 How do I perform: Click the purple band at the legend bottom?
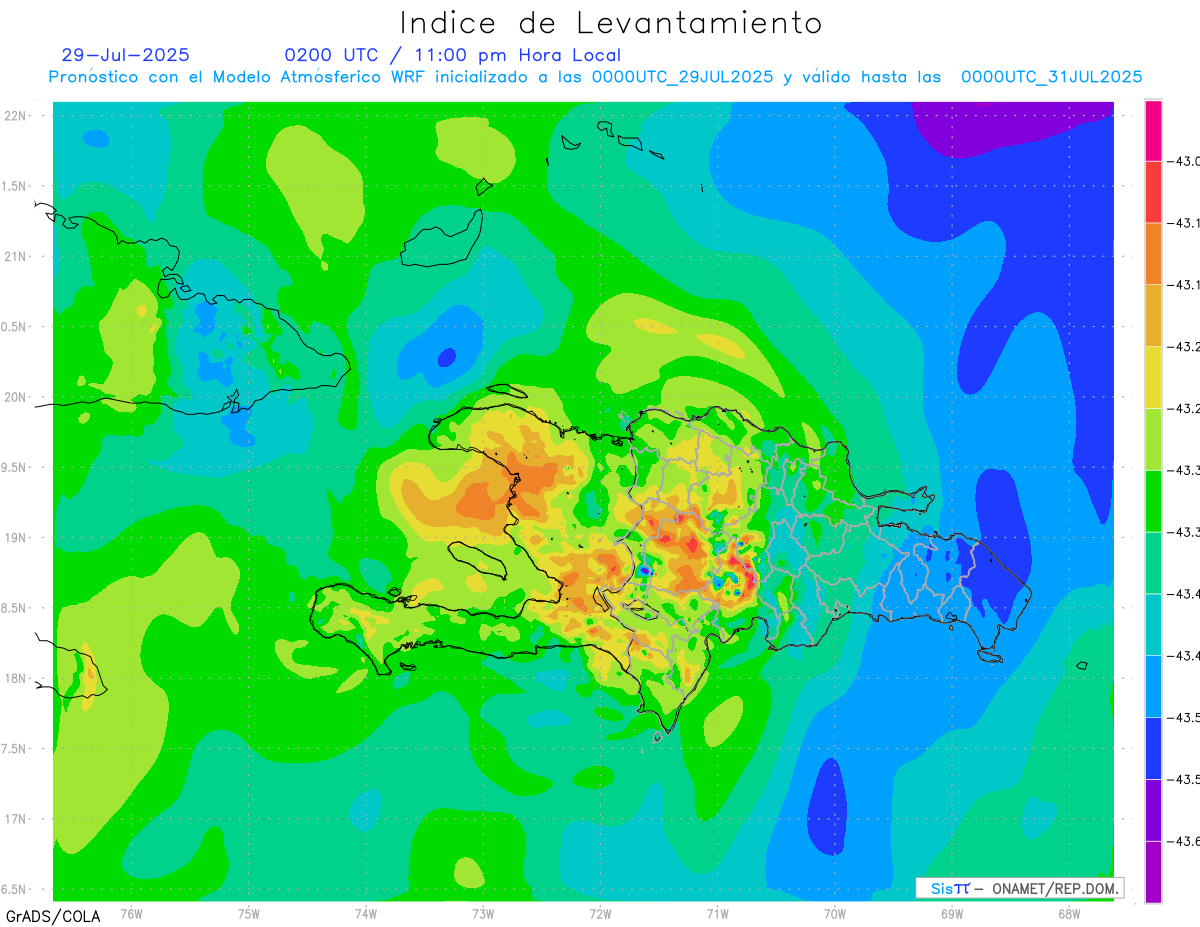tap(1153, 872)
